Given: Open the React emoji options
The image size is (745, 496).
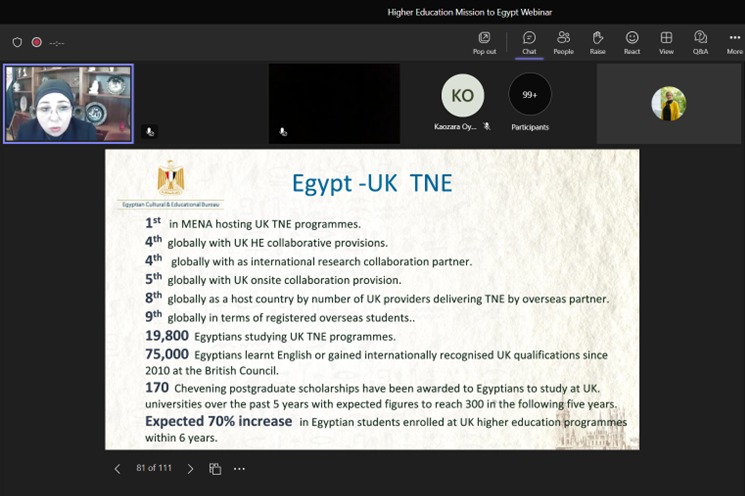Looking at the screenshot, I should [x=632, y=42].
